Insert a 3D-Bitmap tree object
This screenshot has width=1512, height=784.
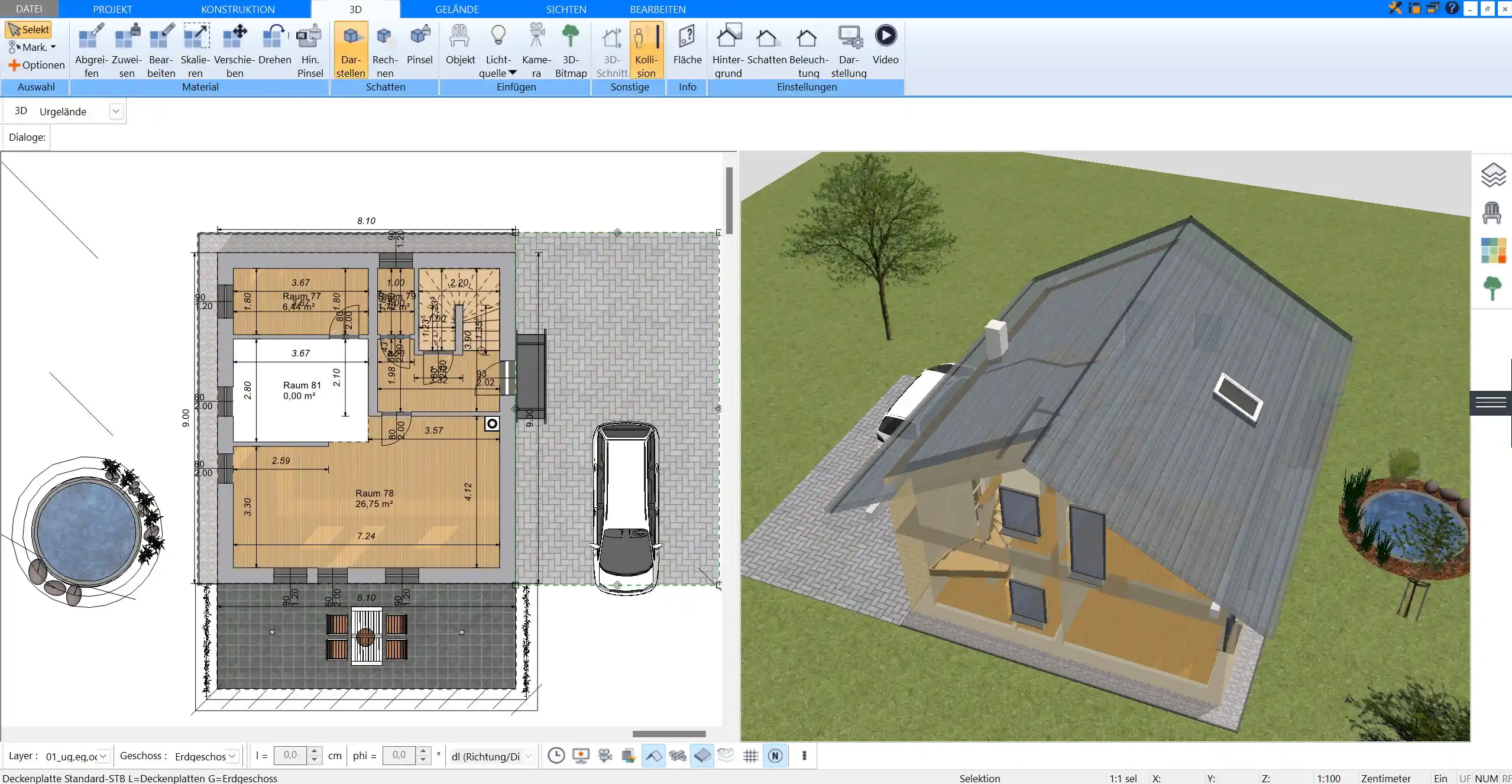(x=571, y=50)
